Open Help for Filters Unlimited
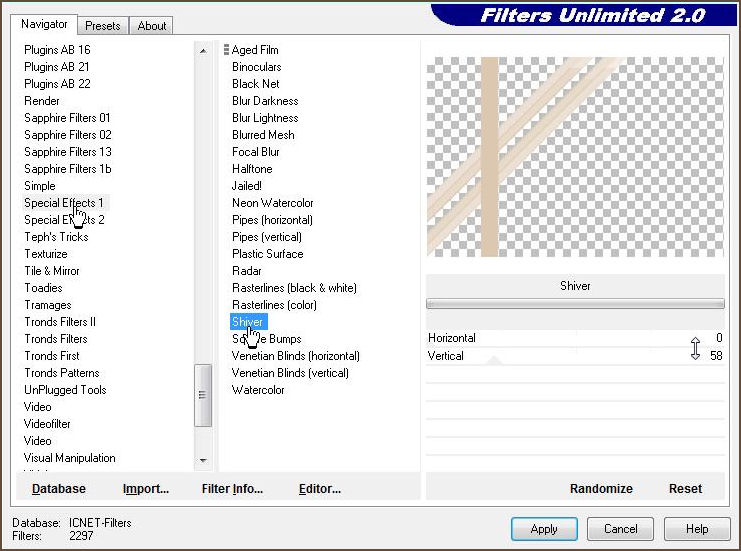This screenshot has width=741, height=551. tap(697, 529)
